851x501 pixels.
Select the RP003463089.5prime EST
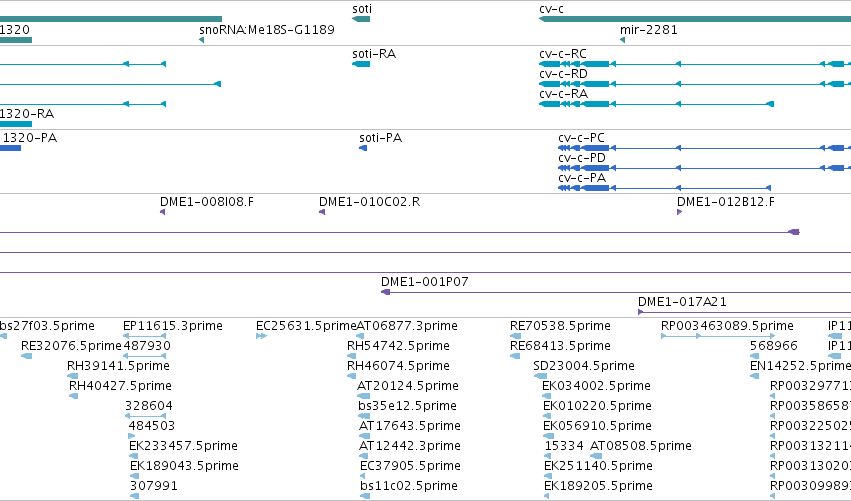click(727, 326)
